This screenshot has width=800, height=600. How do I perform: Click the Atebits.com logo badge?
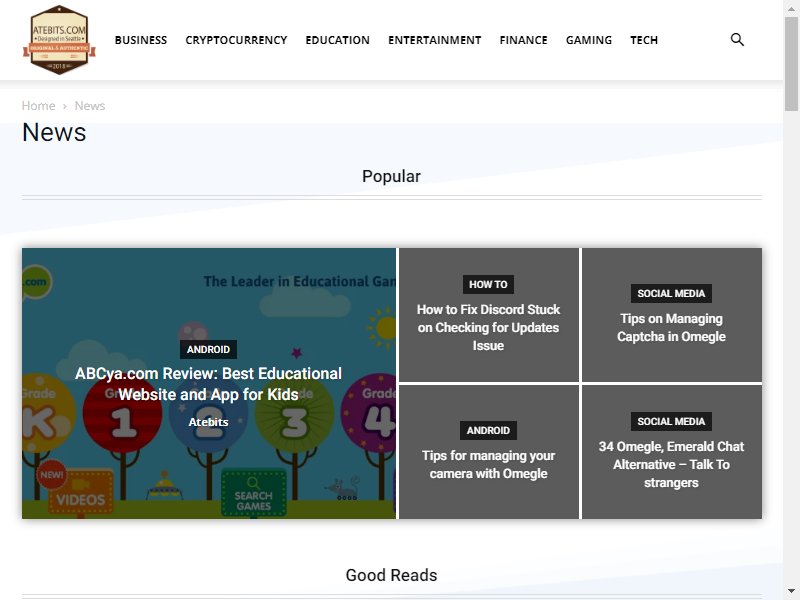[59, 40]
